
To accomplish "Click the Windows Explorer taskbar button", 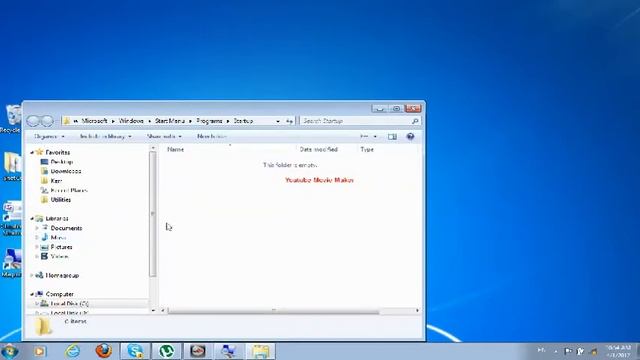I will pos(260,351).
